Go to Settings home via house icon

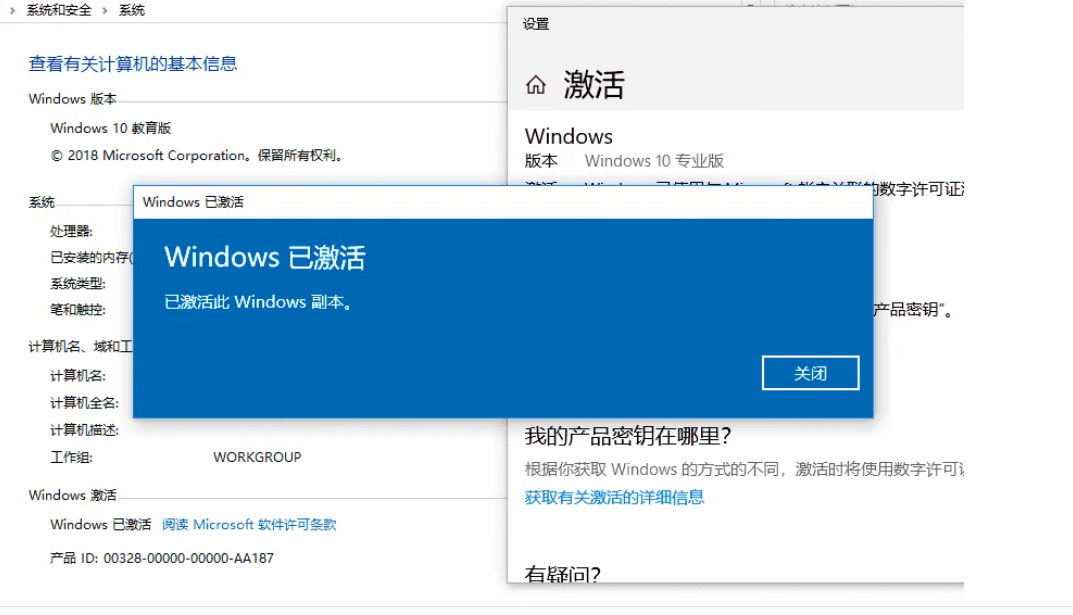[536, 85]
